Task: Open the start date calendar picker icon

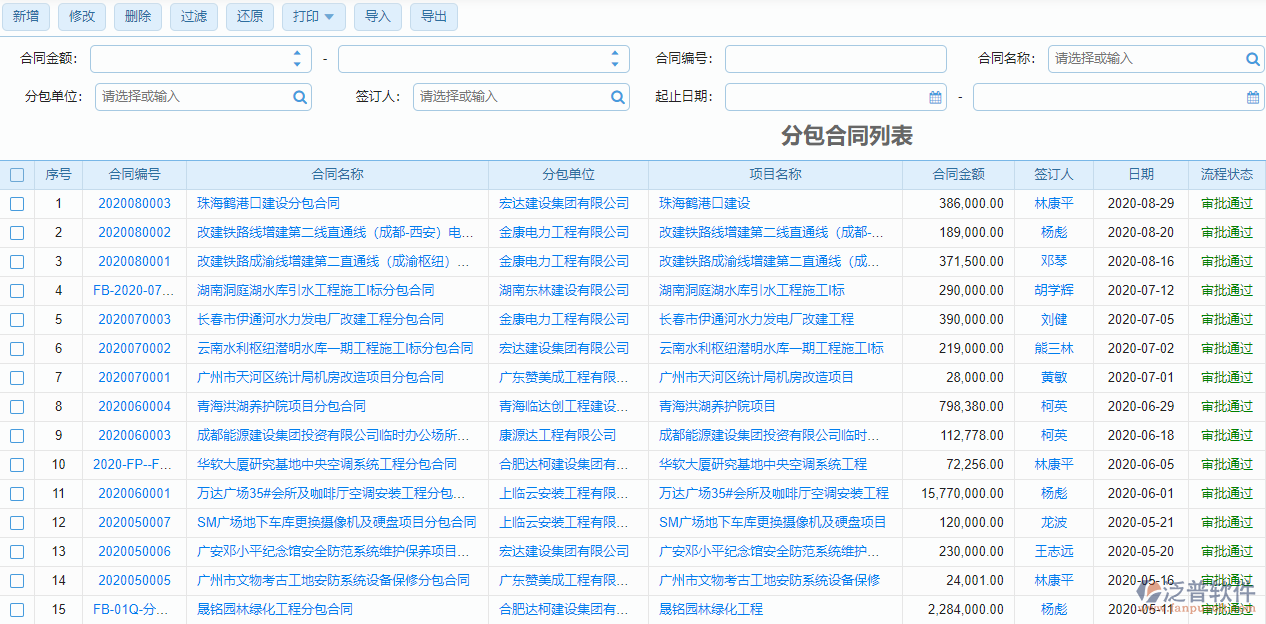Action: (935, 96)
